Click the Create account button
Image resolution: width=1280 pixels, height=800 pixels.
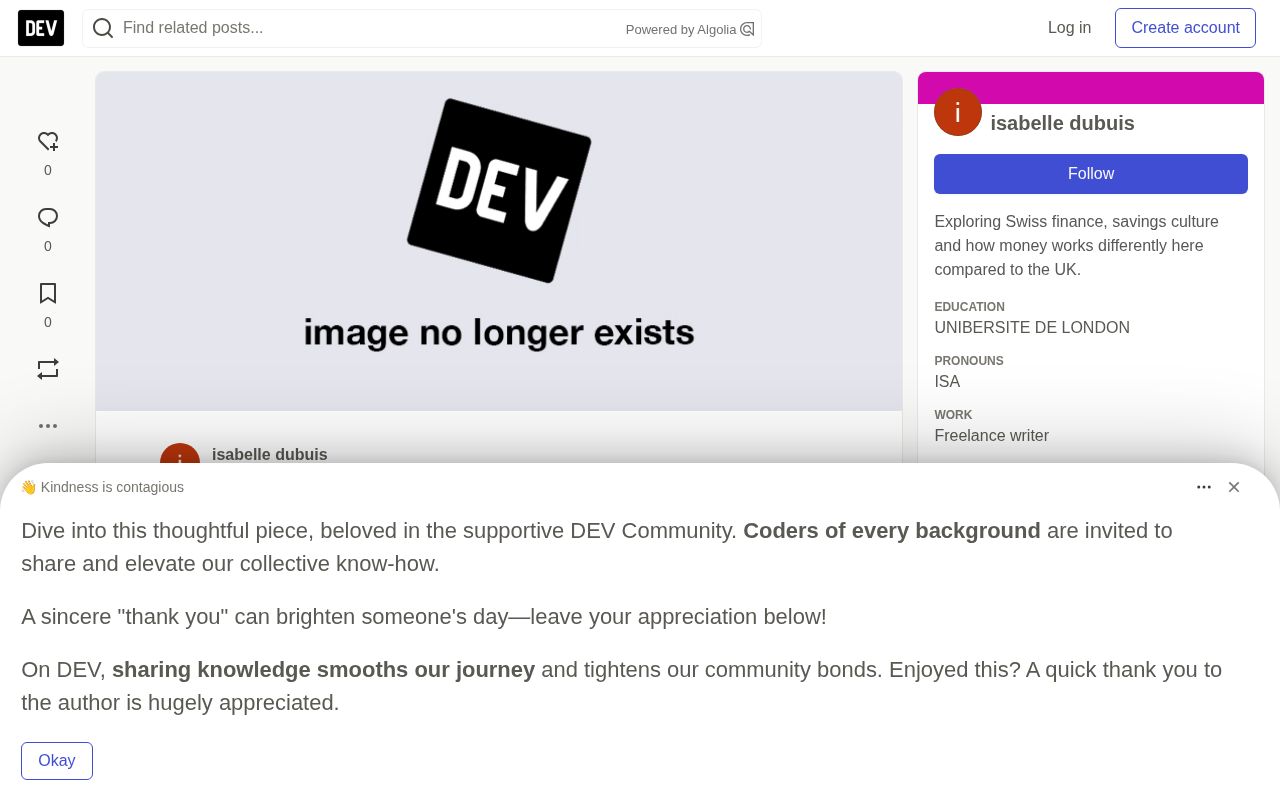click(1185, 28)
